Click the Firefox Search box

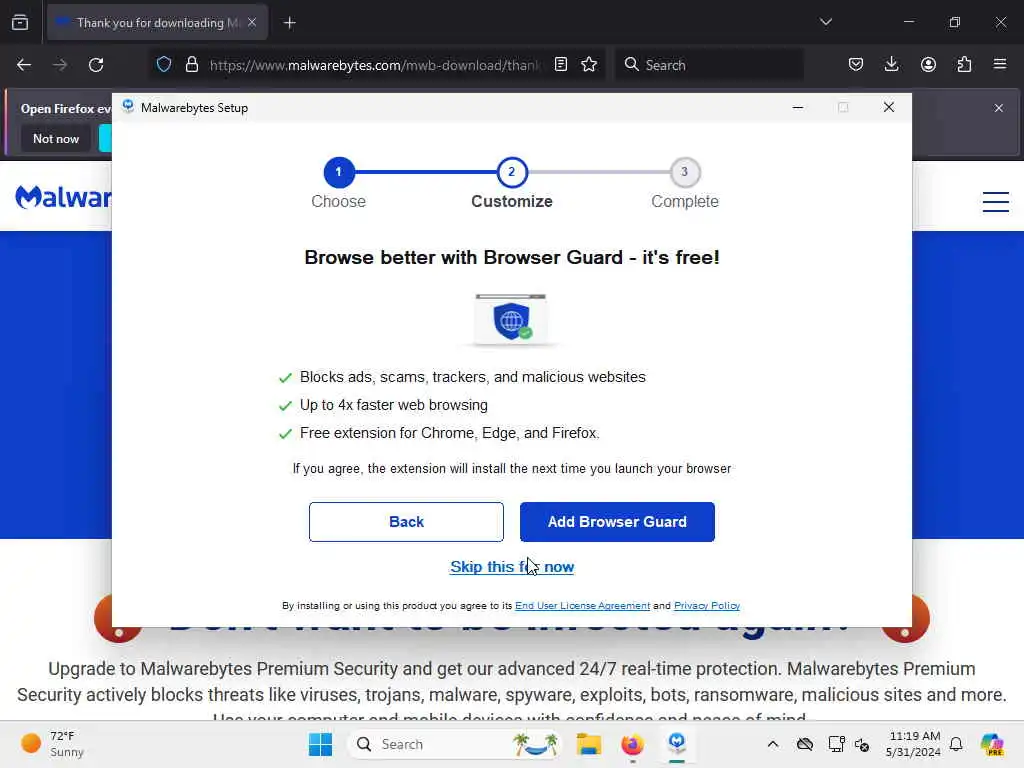coord(709,65)
